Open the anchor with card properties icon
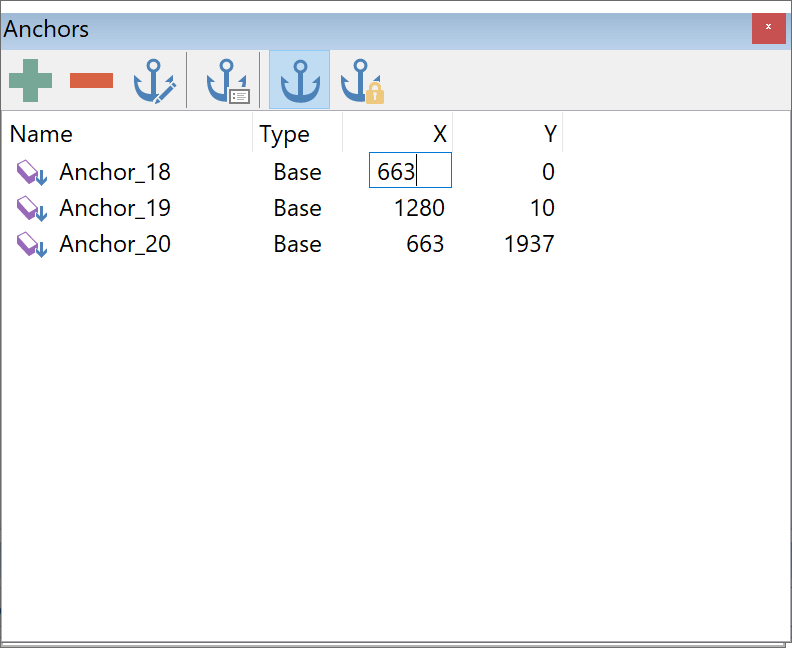 point(227,81)
